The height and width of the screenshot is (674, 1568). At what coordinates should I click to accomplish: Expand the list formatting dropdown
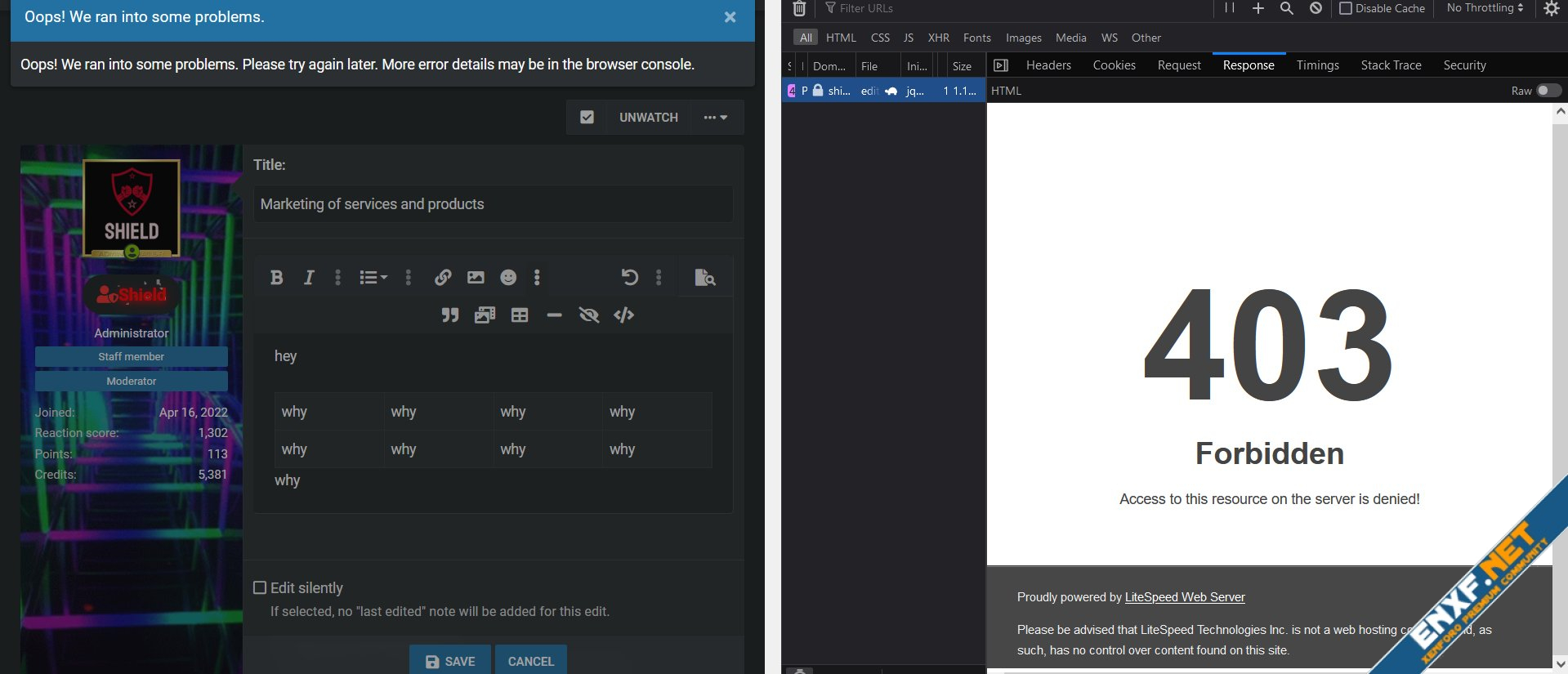[x=373, y=278]
